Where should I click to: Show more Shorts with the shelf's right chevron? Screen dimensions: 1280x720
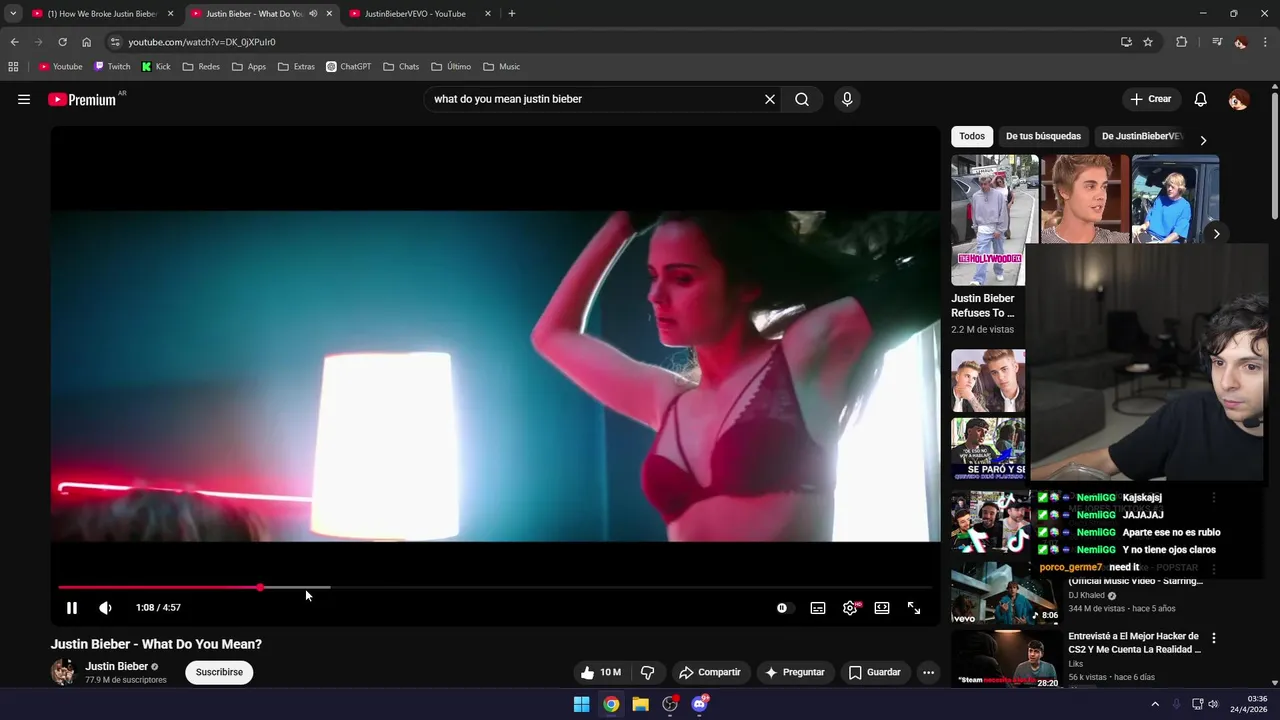[1216, 234]
